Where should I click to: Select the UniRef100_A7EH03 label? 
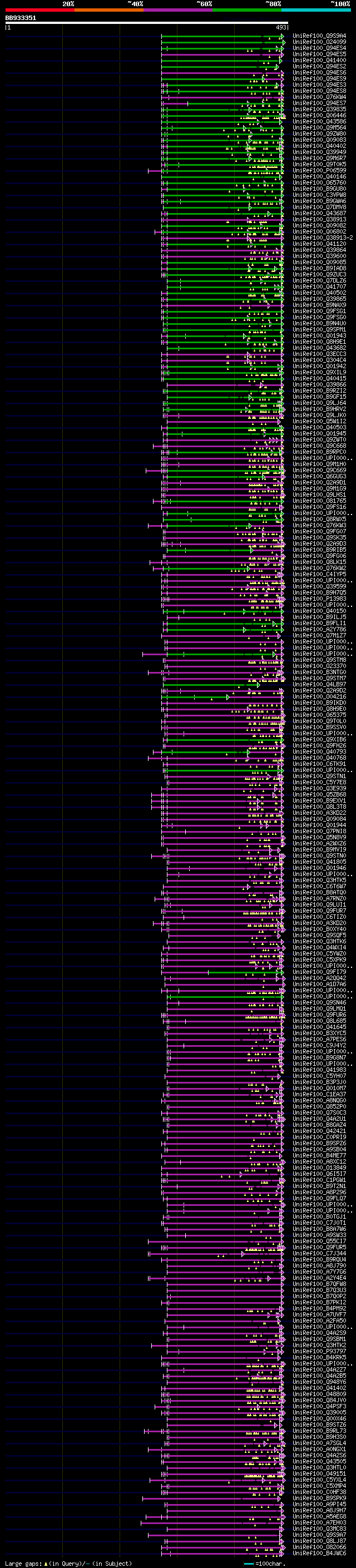[x=319, y=1522]
